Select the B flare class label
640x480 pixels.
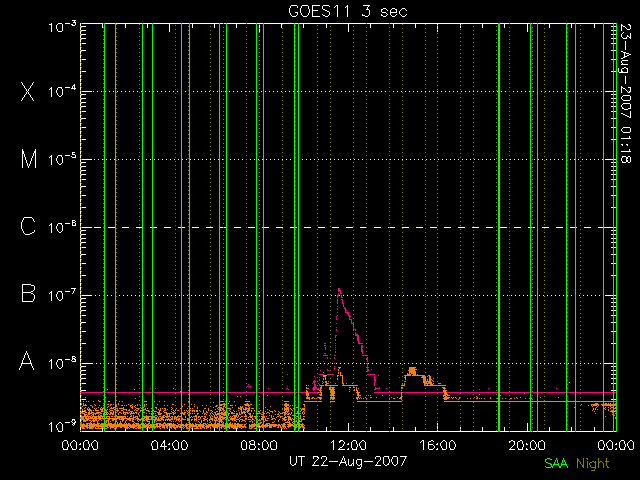point(28,293)
